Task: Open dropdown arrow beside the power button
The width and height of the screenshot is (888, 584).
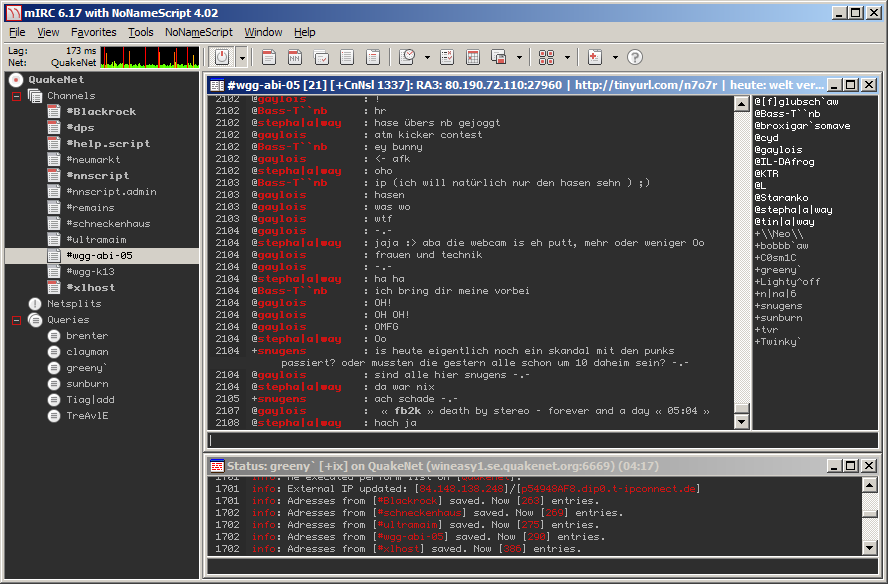Action: (x=241, y=57)
